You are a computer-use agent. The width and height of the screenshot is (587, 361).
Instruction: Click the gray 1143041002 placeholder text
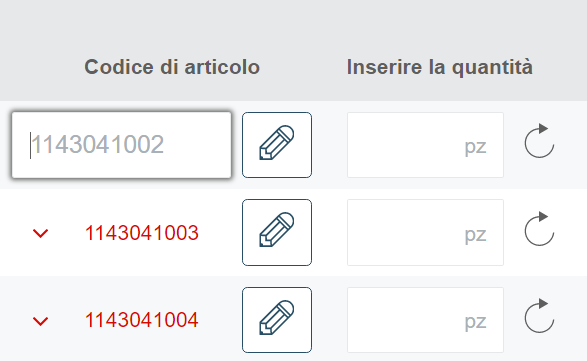97,145
